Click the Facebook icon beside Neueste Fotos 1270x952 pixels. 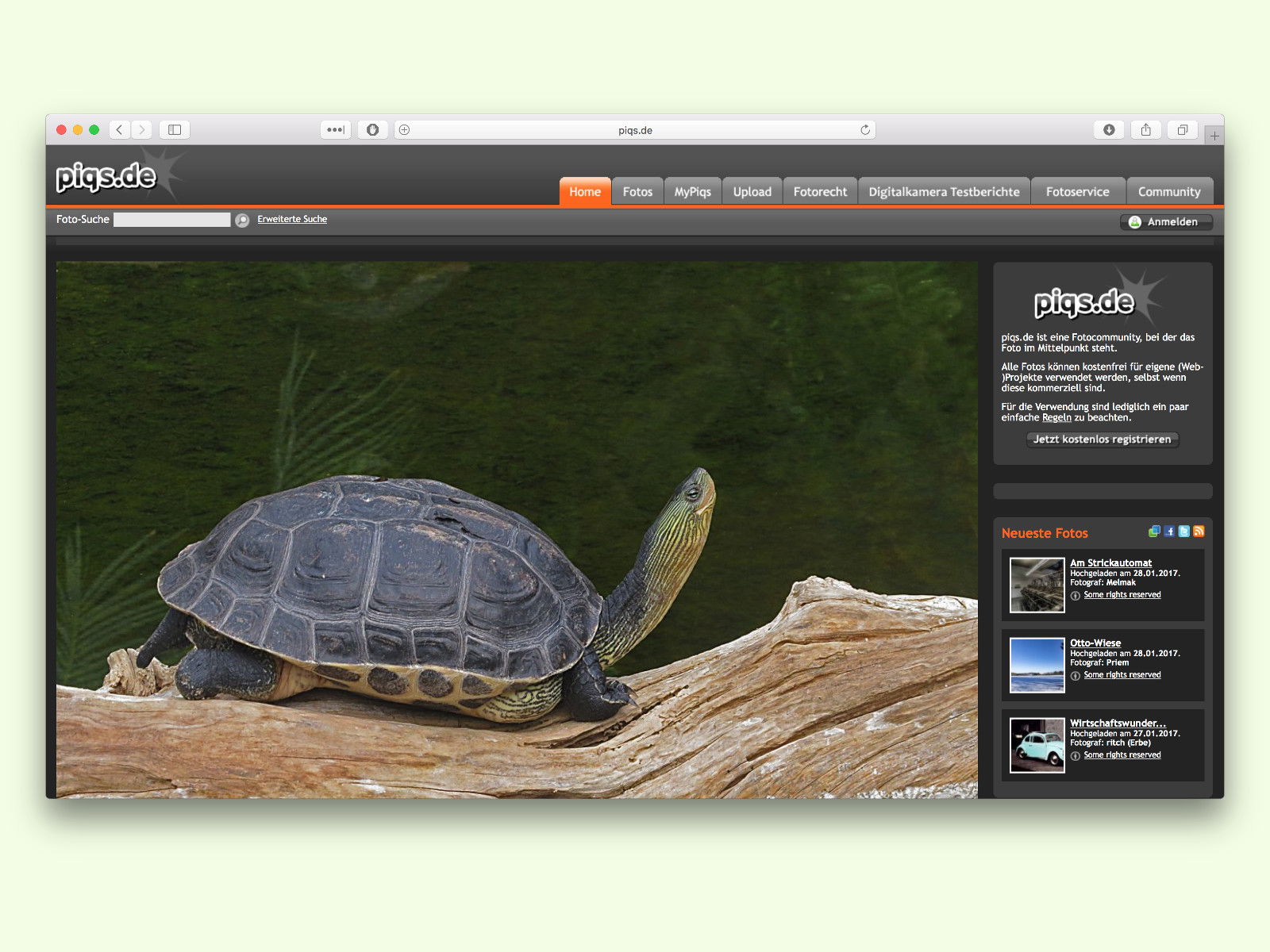point(1169,532)
